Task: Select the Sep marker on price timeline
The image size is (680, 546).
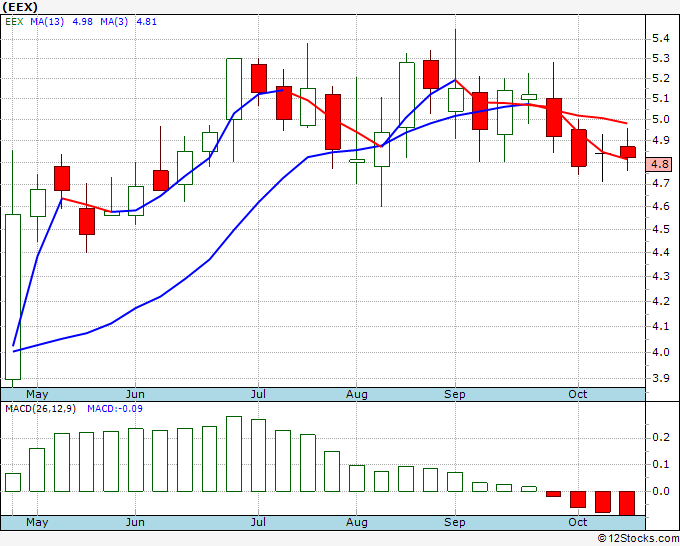Action: pyautogui.click(x=454, y=394)
